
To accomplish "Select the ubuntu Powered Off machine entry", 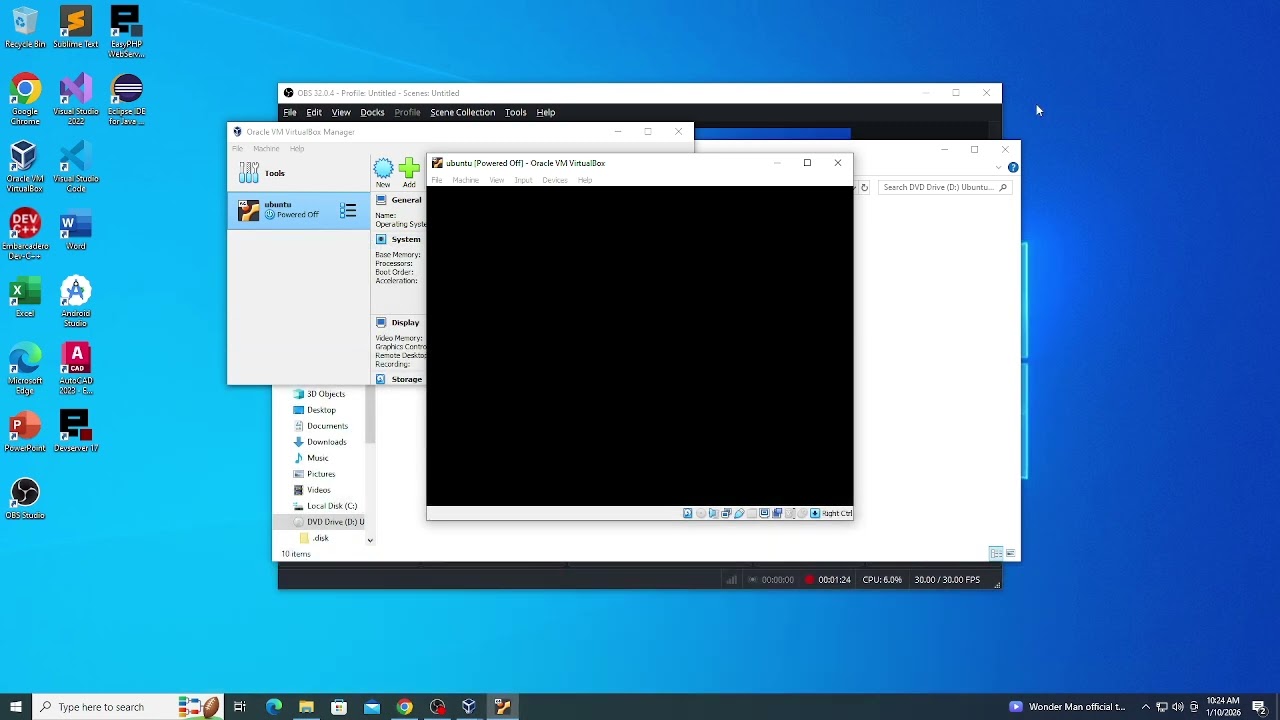I will [x=299, y=210].
